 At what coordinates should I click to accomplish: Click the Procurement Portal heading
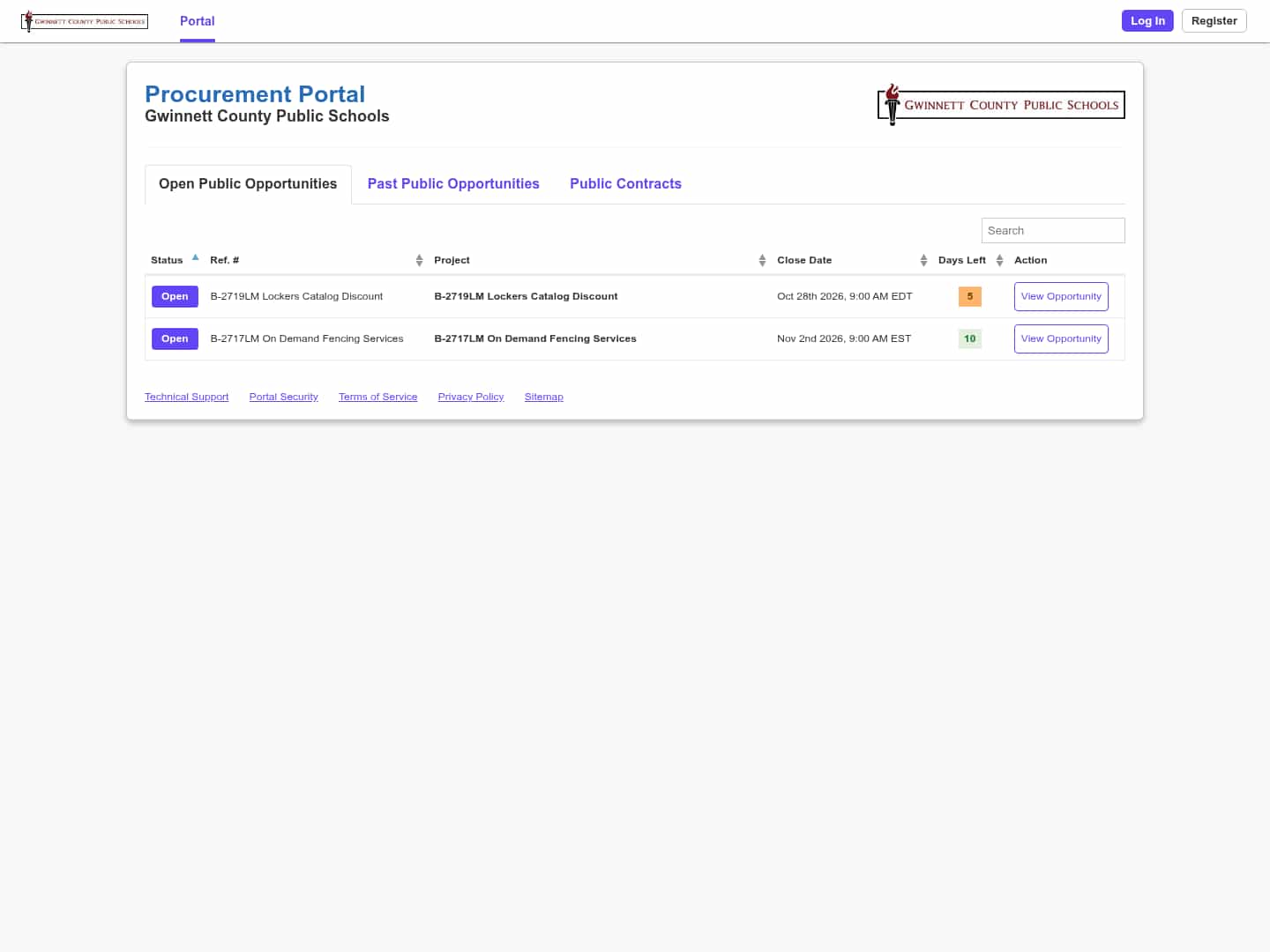(x=255, y=94)
